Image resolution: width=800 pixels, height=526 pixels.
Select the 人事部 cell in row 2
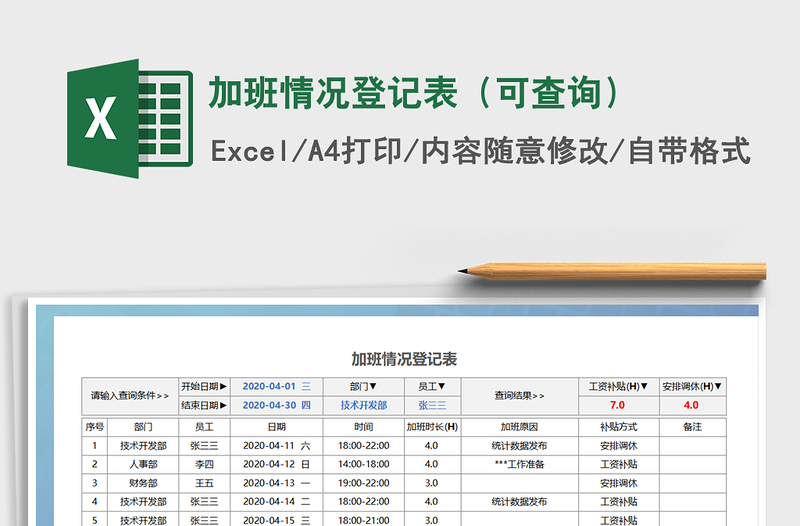[x=143, y=464]
